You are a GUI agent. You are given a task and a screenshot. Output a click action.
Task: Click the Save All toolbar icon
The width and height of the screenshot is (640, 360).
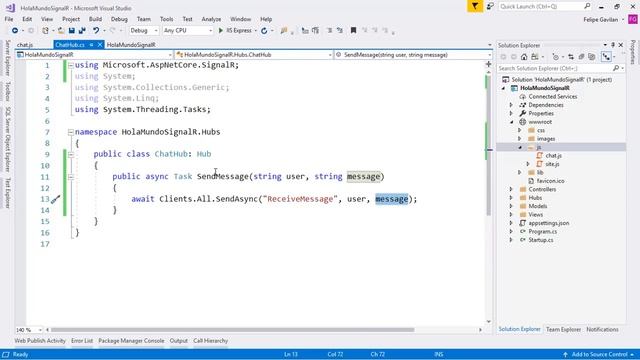point(82,31)
